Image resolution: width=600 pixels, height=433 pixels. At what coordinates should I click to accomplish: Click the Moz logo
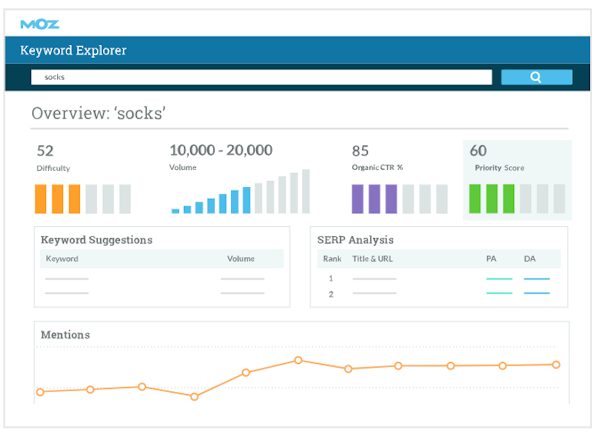pyautogui.click(x=40, y=24)
